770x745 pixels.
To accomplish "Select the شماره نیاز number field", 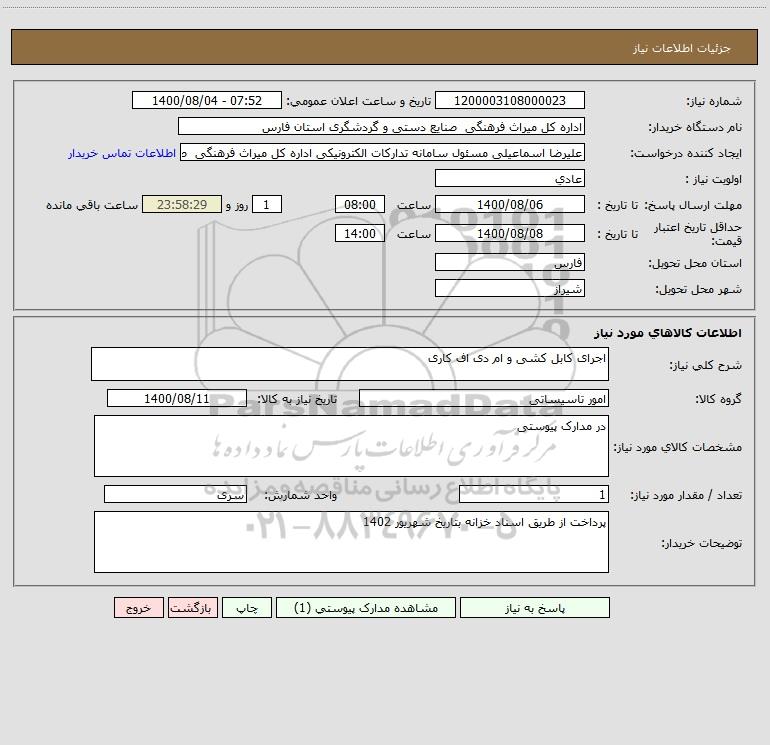I will (x=510, y=100).
